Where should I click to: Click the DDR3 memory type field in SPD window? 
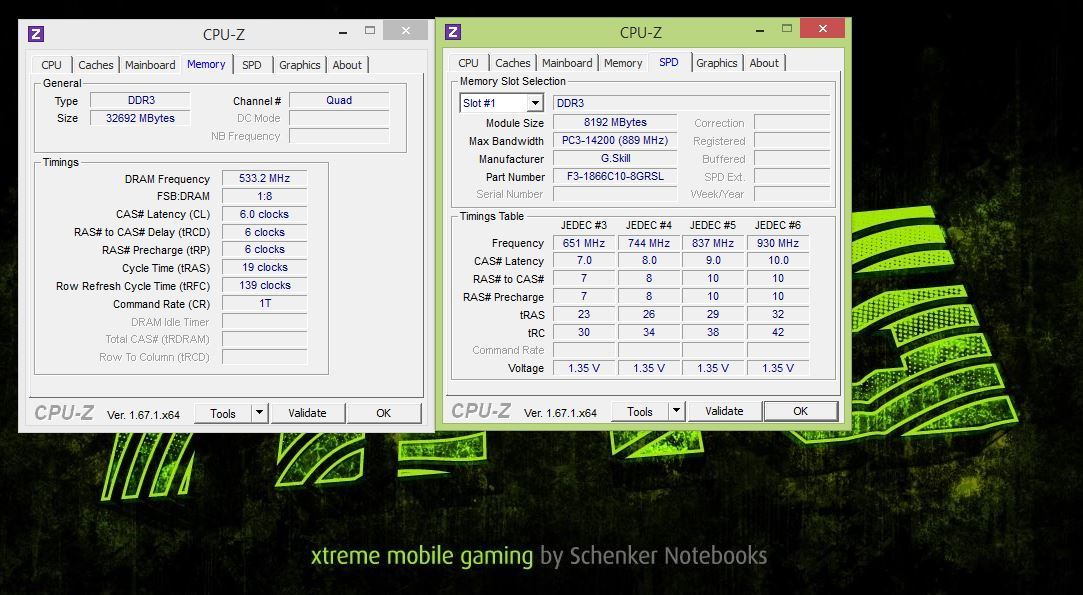[691, 103]
